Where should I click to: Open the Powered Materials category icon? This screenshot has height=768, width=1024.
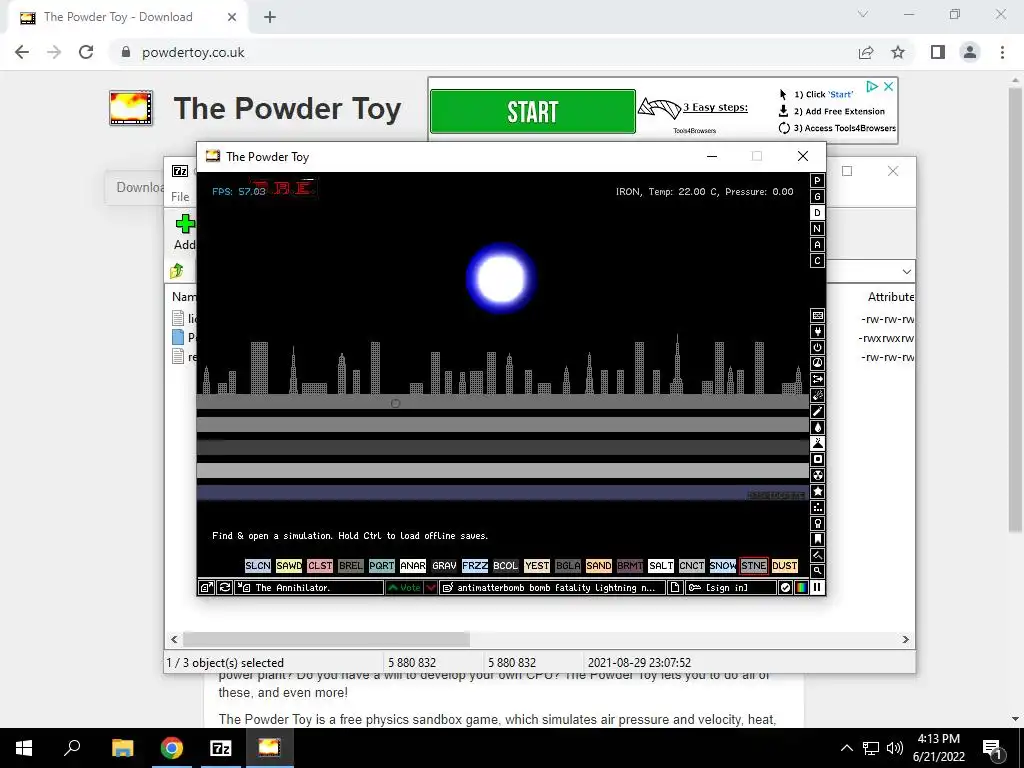click(x=817, y=347)
